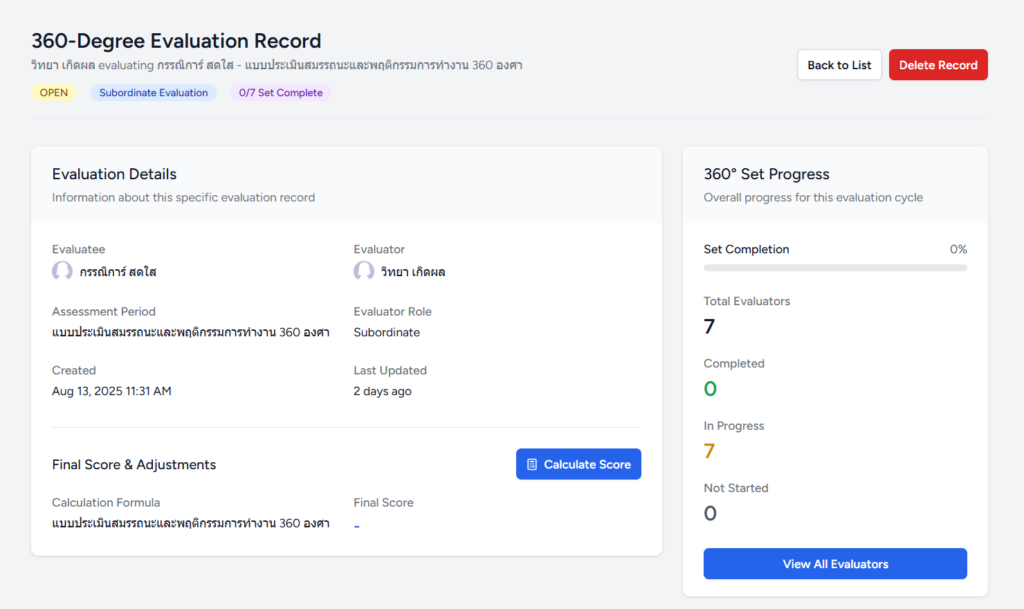Click the yellow OPEN status badge
The image size is (1024, 609).
coord(54,93)
